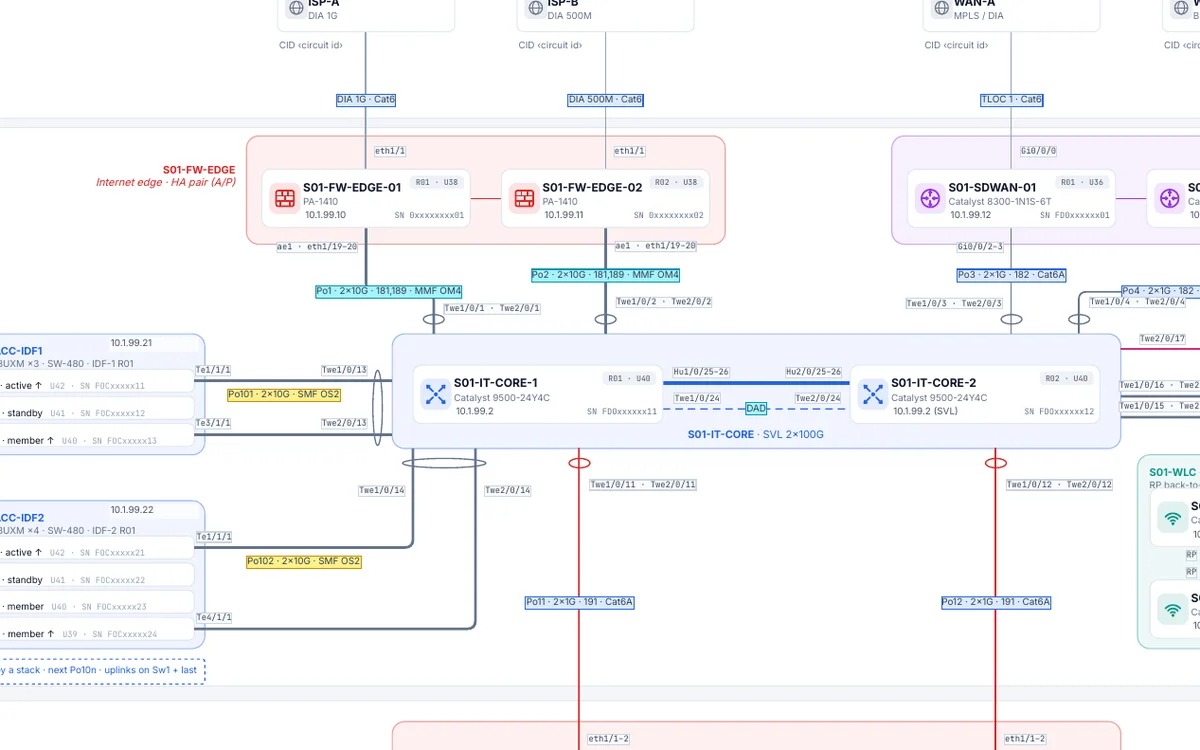
Task: Click the 'R01 · U40' badge on S01-IT-CORE-1
Action: coord(630,378)
